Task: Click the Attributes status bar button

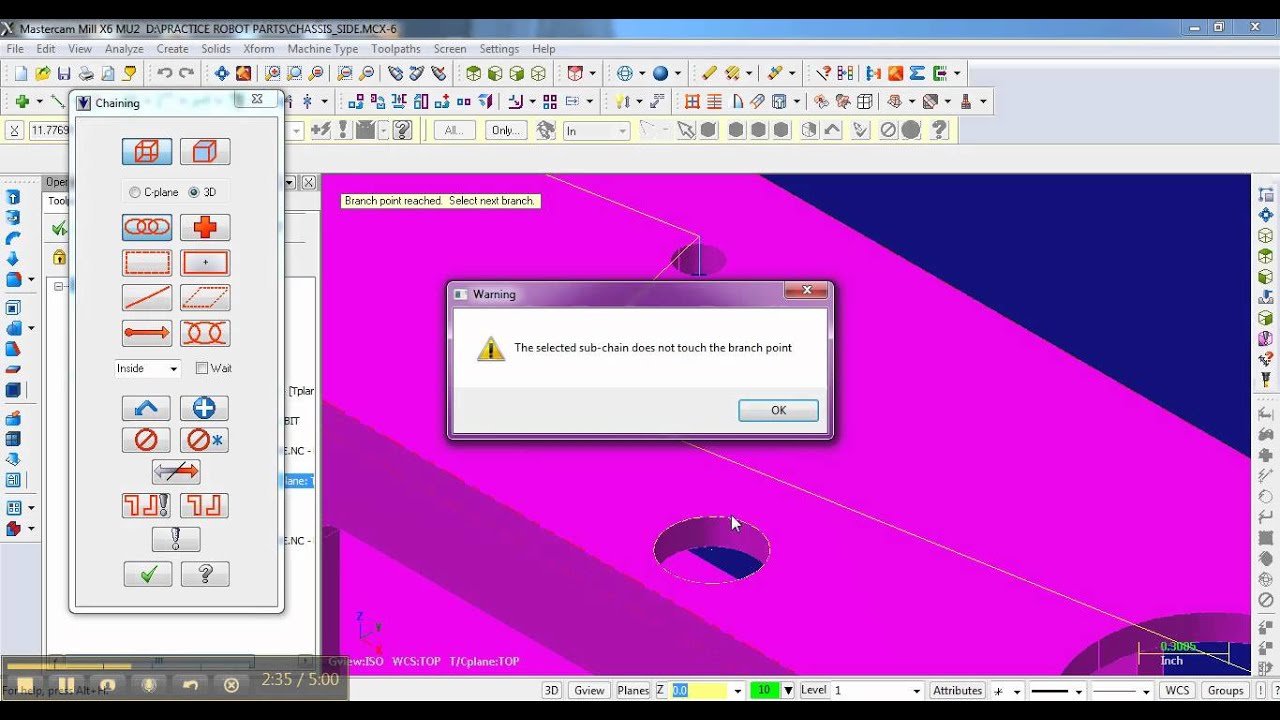Action: tap(957, 690)
